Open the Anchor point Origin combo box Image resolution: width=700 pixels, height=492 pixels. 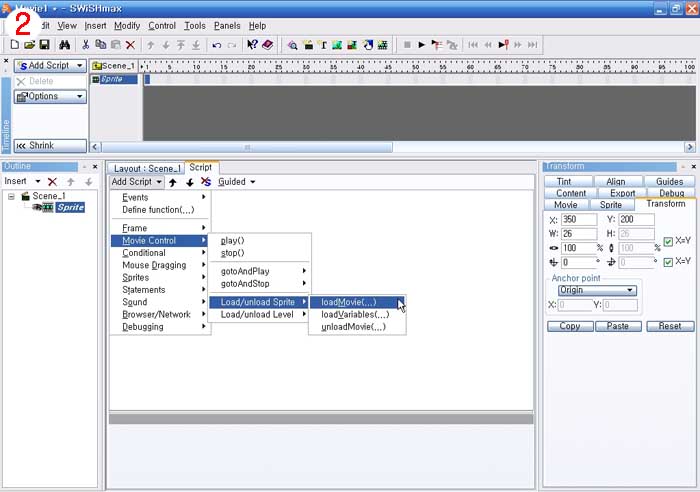597,290
